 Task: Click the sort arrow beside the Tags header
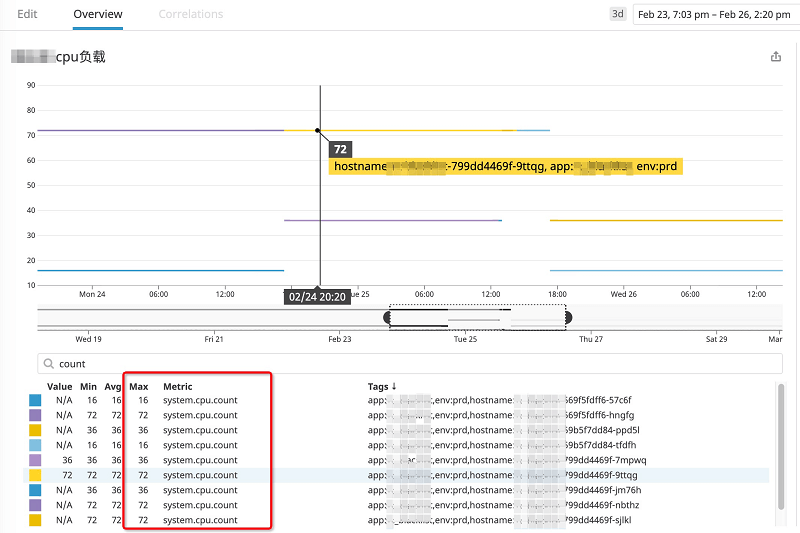point(394,386)
